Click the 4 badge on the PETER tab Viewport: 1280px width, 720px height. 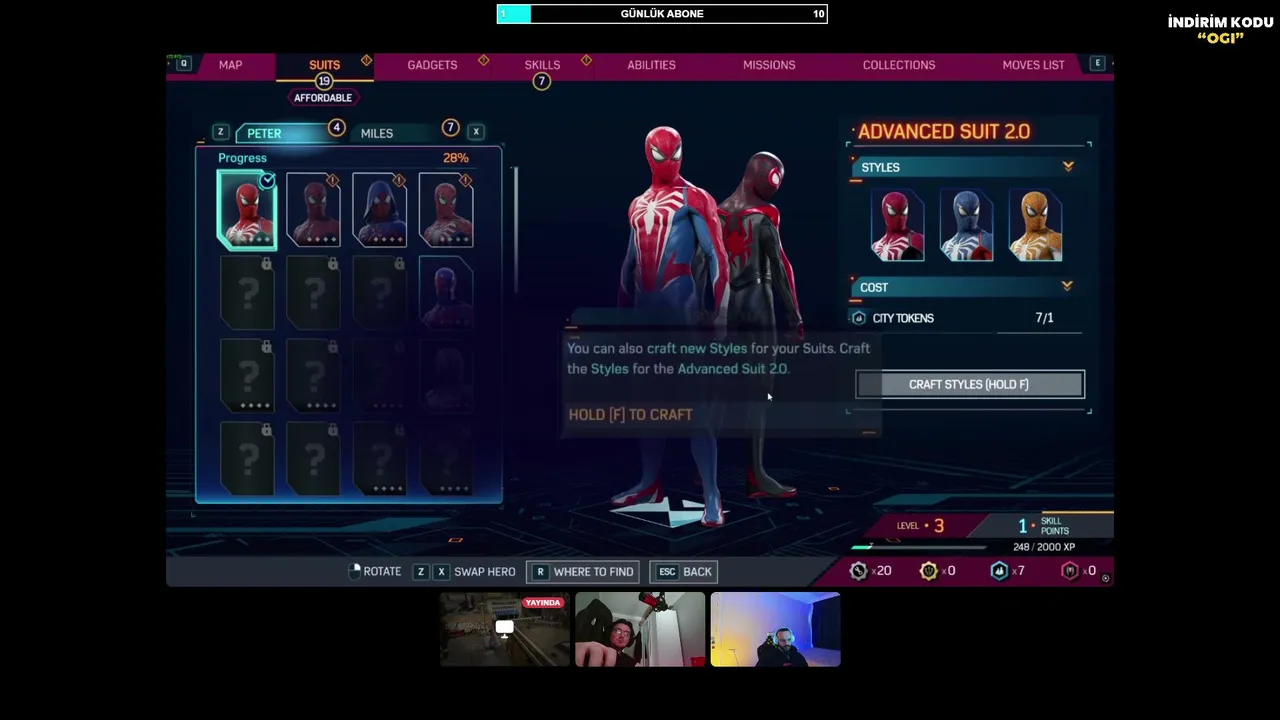336,128
